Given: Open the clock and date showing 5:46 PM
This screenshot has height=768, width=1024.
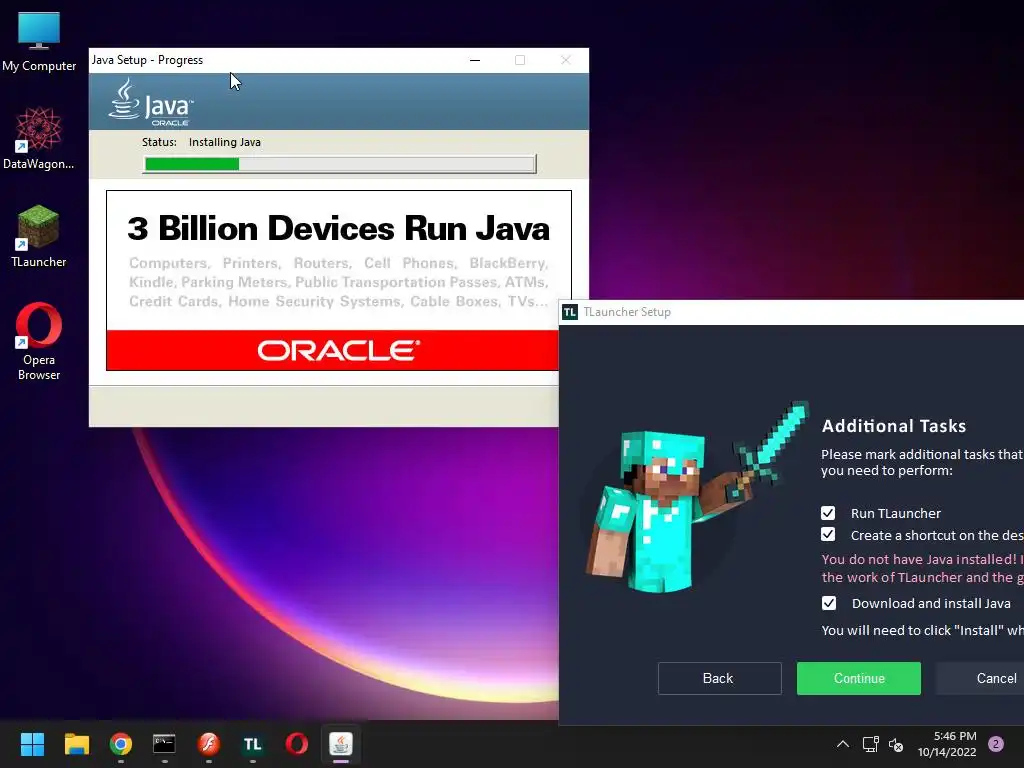Looking at the screenshot, I should pyautogui.click(x=947, y=744).
